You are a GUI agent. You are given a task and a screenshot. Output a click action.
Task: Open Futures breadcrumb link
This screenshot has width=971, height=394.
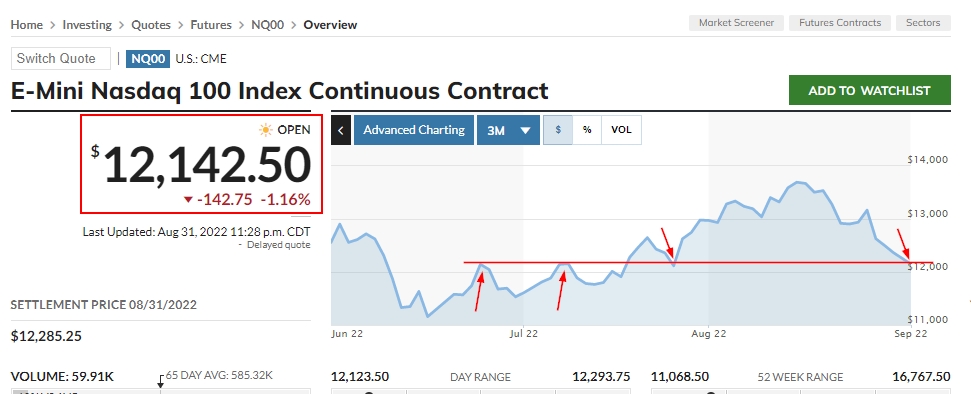point(211,25)
